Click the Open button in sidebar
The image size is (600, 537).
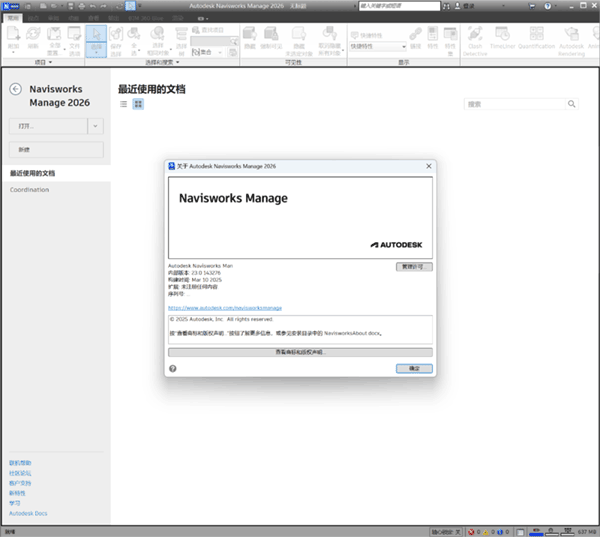[x=48, y=126]
